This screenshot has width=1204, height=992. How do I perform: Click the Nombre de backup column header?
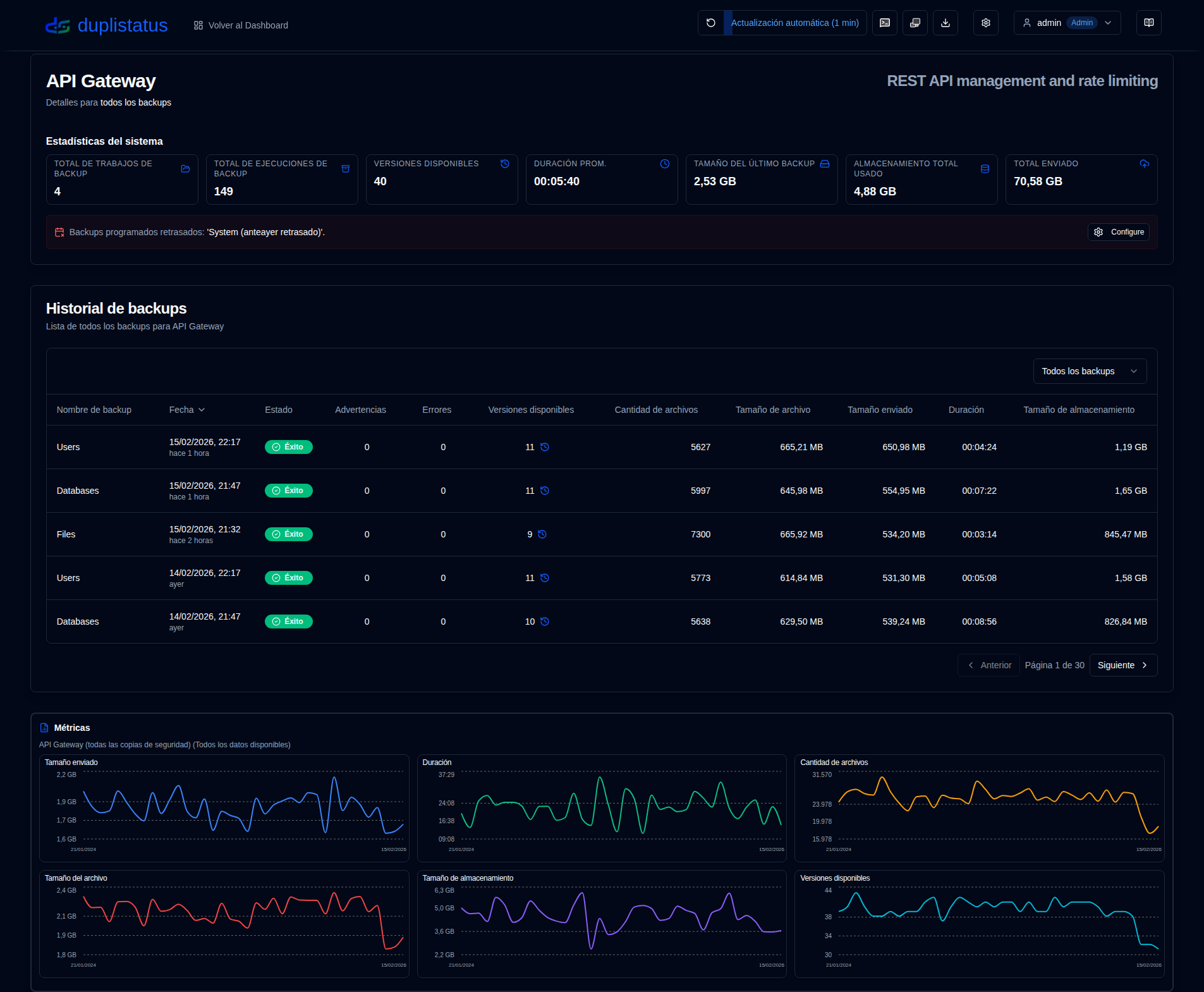pos(94,410)
